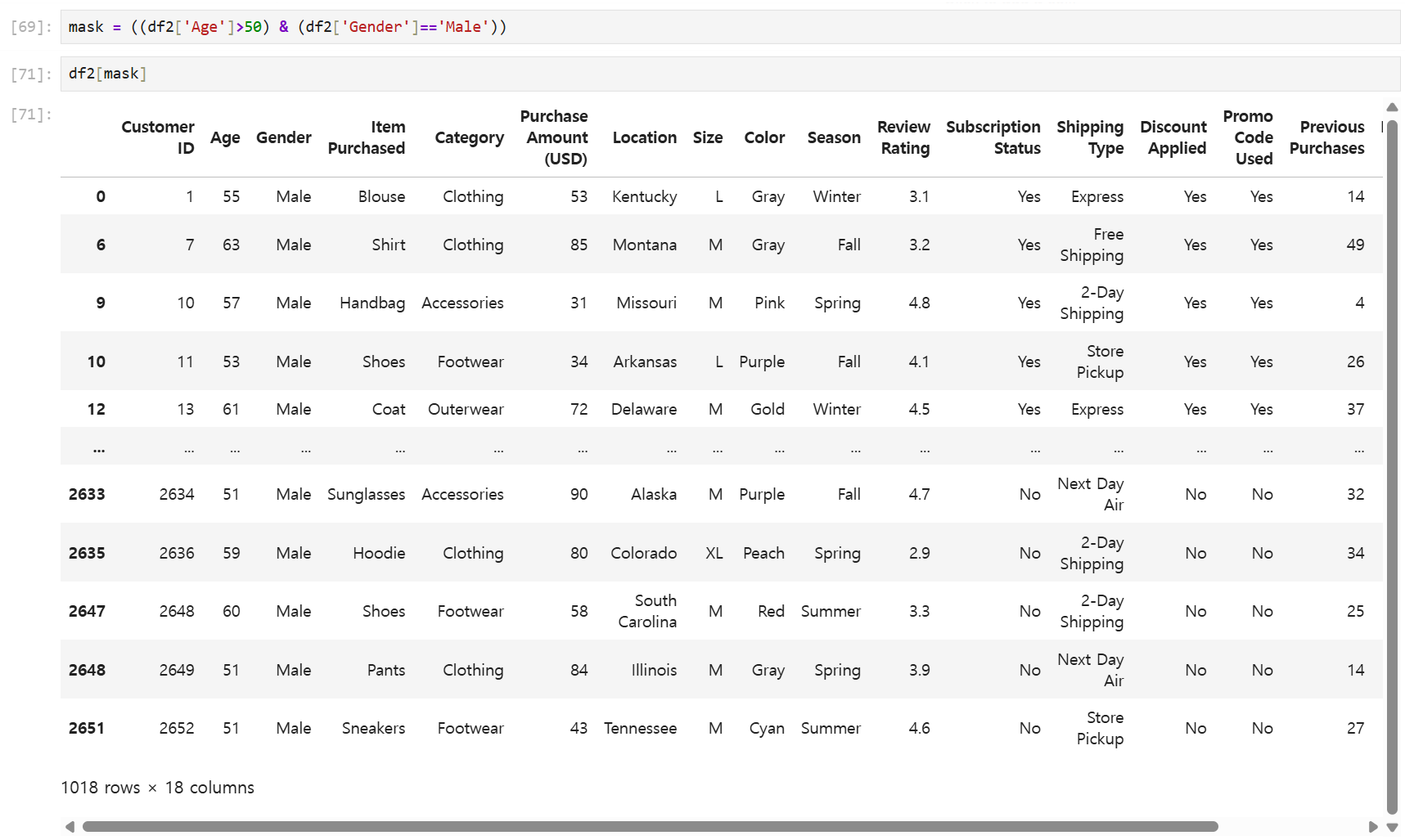The width and height of the screenshot is (1405, 840).
Task: Click the Red color cell
Action: click(x=772, y=611)
